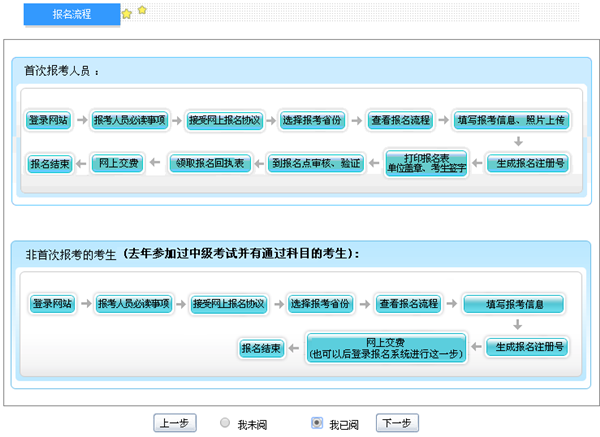This screenshot has width=600, height=437.
Task: Click 报考人员必读事项 box in first-time flow
Action: coord(130,120)
